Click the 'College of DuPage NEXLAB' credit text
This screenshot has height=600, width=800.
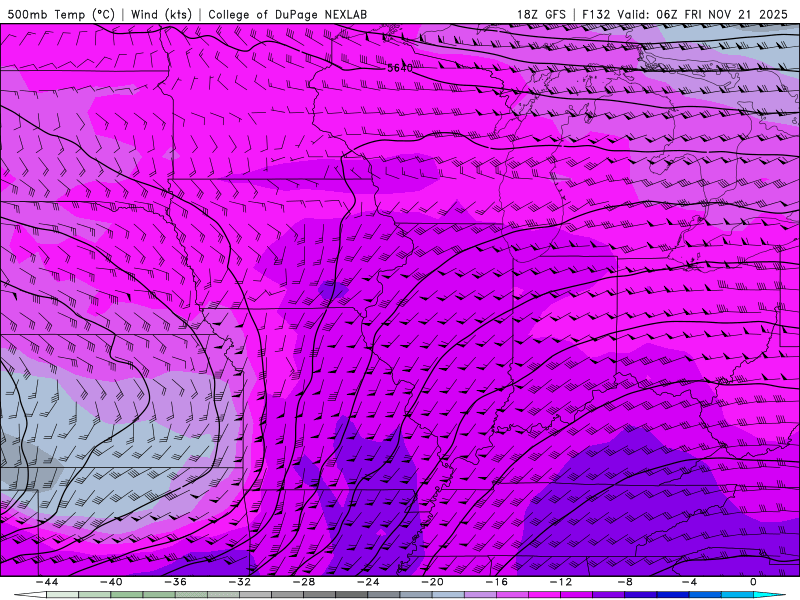point(287,14)
